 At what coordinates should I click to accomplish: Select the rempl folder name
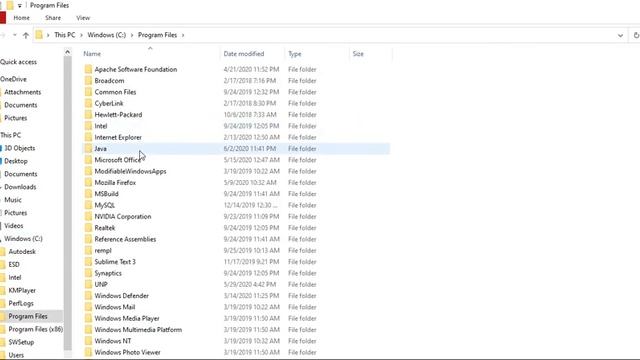(103, 251)
